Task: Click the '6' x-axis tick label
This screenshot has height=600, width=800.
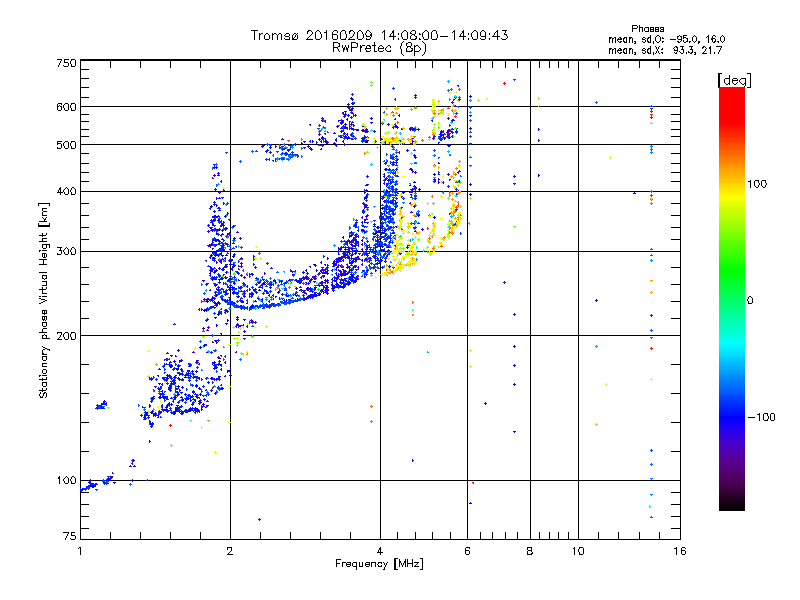Action: [467, 551]
